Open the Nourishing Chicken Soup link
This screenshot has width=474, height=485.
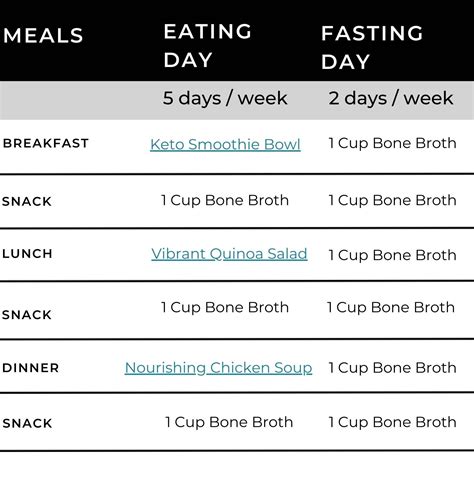pyautogui.click(x=218, y=368)
